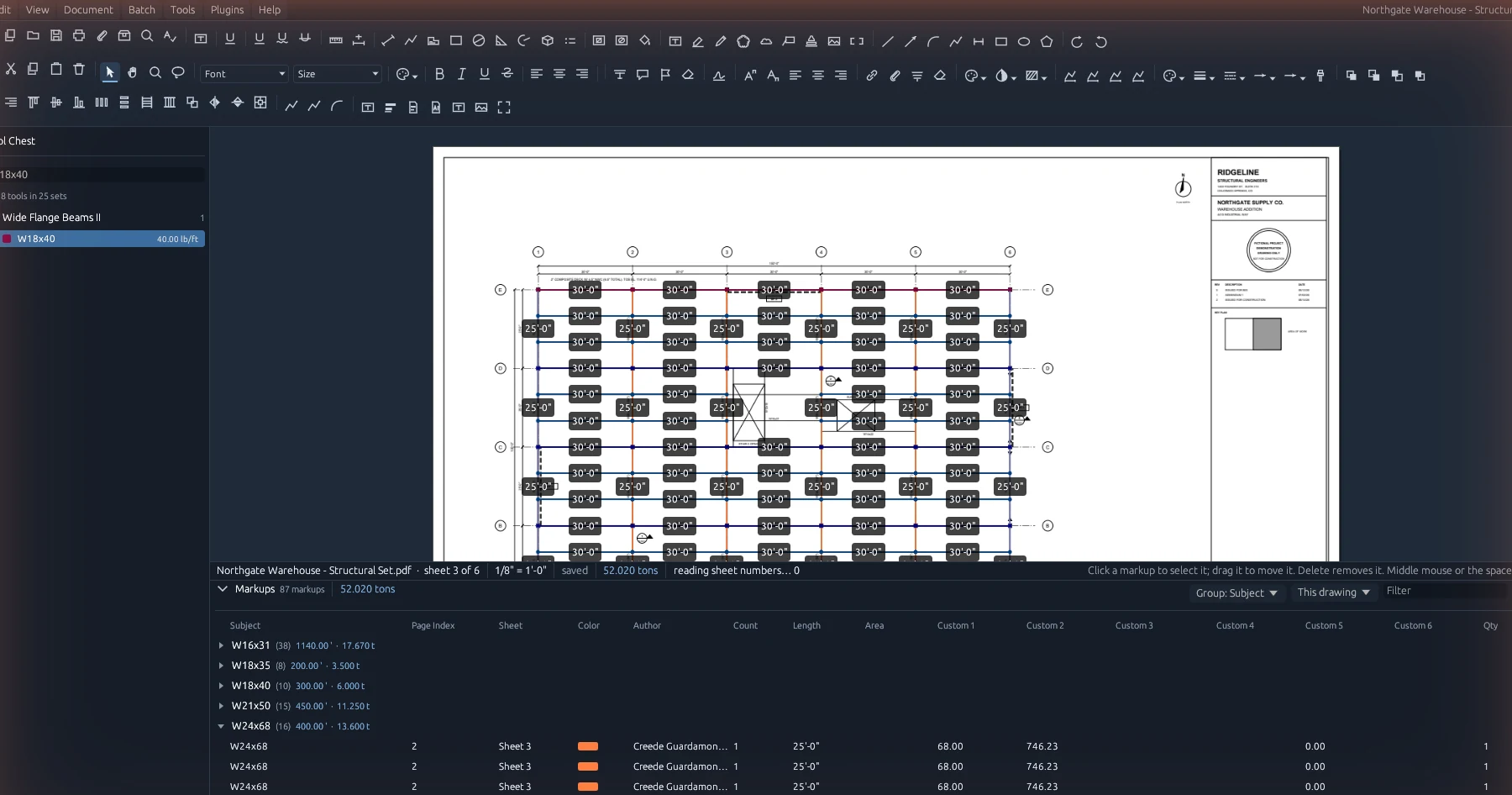The width and height of the screenshot is (1512, 795).
Task: Select the ruler Measurement tool
Action: click(336, 40)
